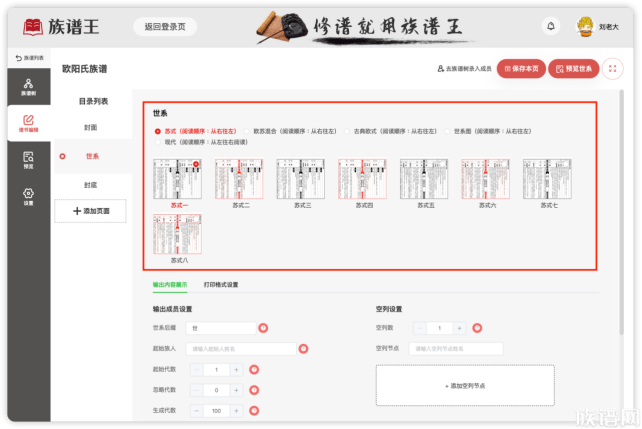642x429 pixels.
Task: Decrease 生成代数 with minus button
Action: point(197,411)
